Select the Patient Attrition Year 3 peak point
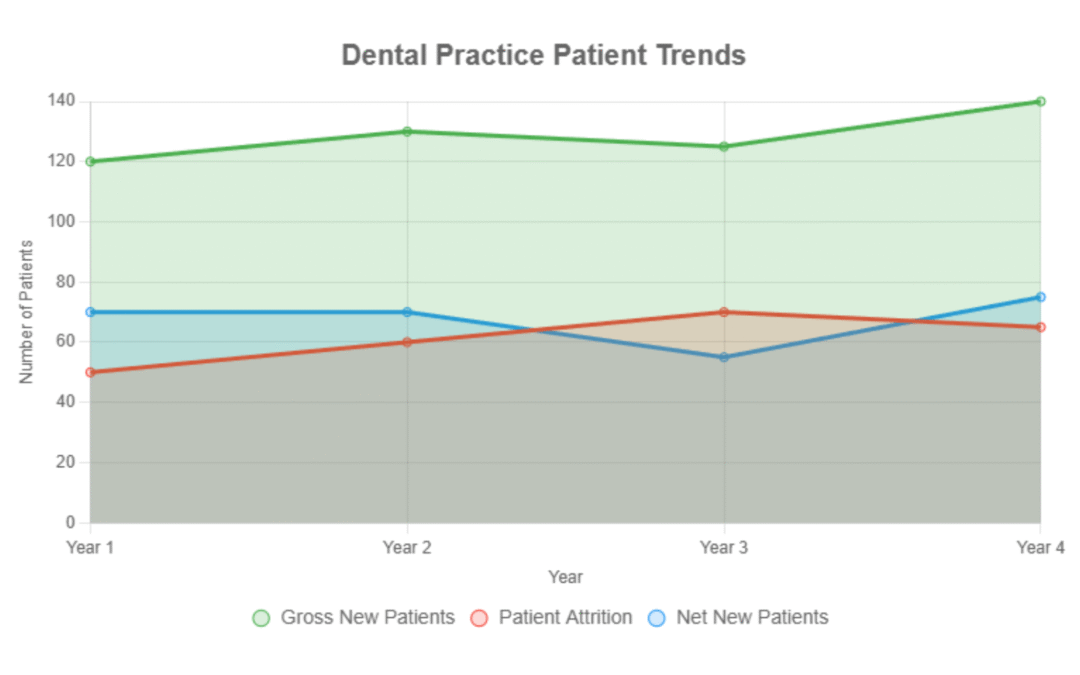Image resolution: width=1080 pixels, height=675 pixels. tap(724, 312)
